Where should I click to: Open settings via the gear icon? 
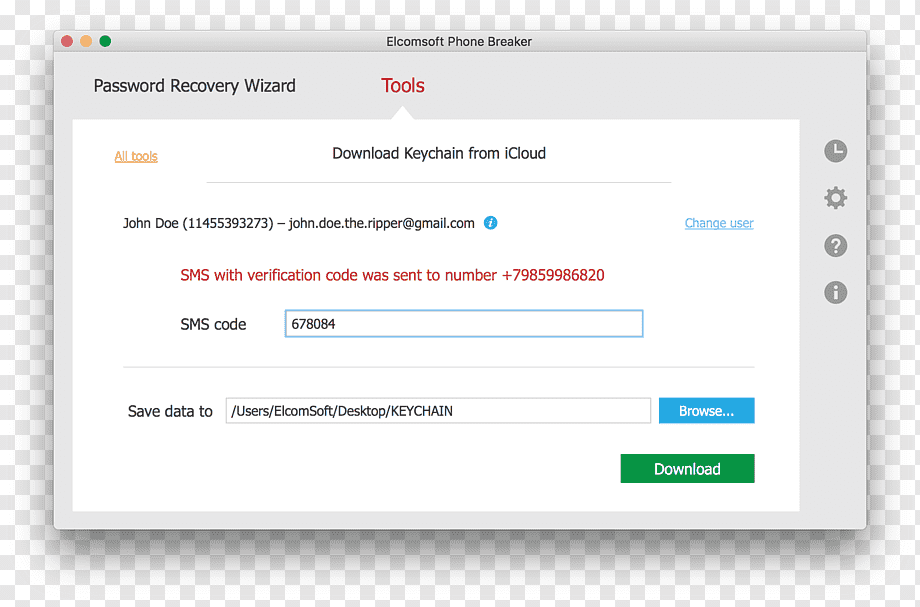(836, 198)
